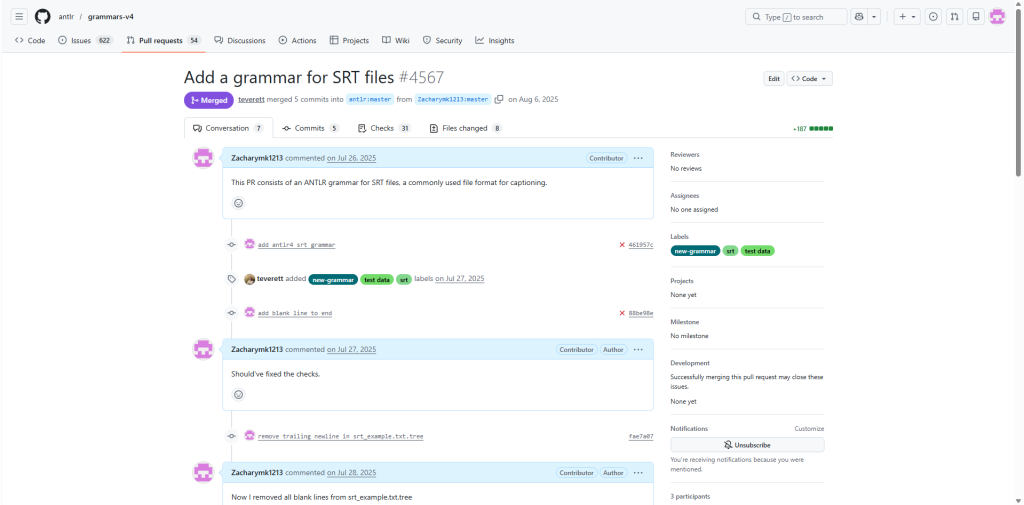Go to grammars-v4 repository link
This screenshot has height=505, width=1024.
(x=111, y=16)
